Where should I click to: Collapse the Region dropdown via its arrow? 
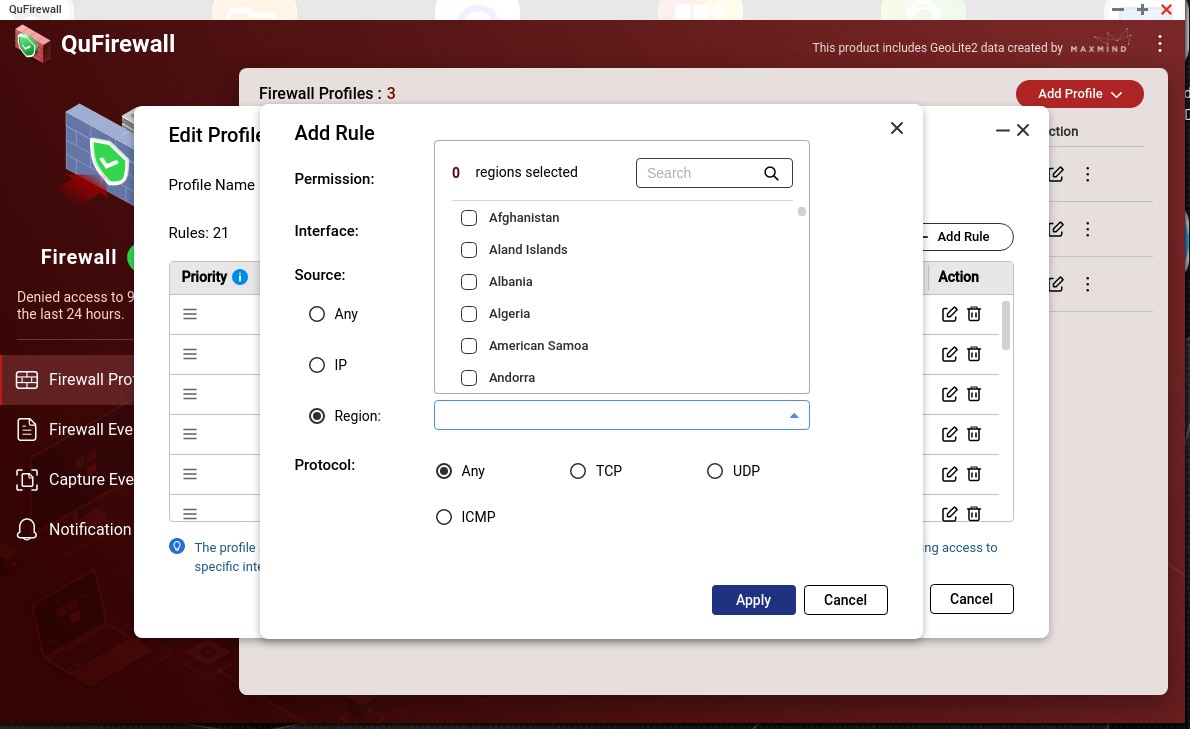[794, 416]
